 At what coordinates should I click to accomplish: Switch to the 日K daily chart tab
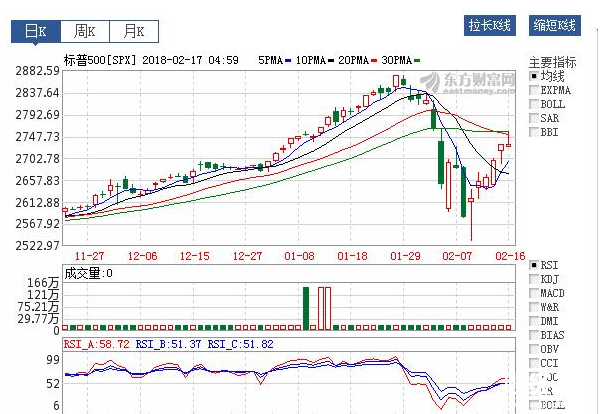[x=36, y=31]
